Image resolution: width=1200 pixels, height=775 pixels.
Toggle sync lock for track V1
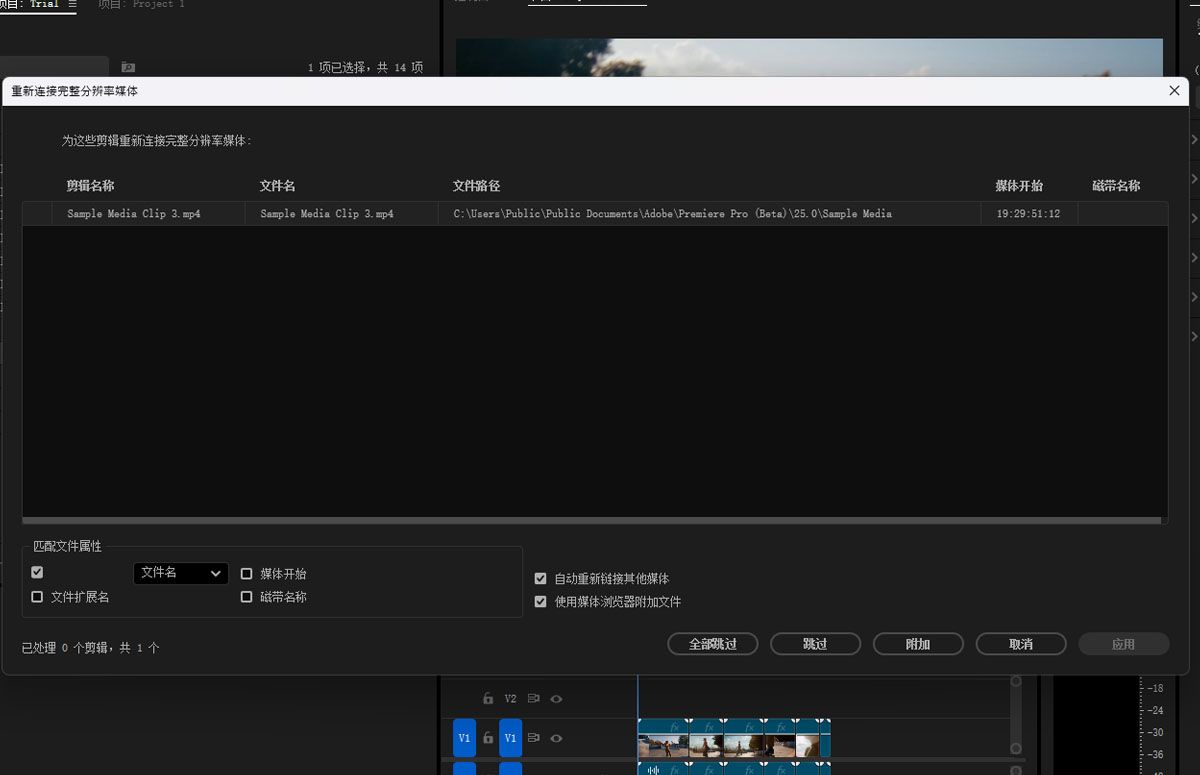(x=534, y=738)
